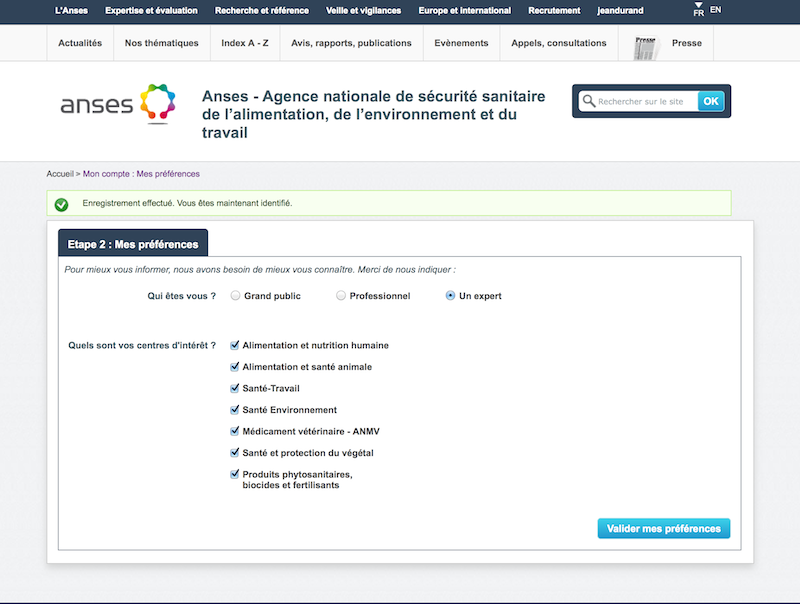Open the Index A - Z menu
The image size is (800, 604).
pyautogui.click(x=245, y=44)
